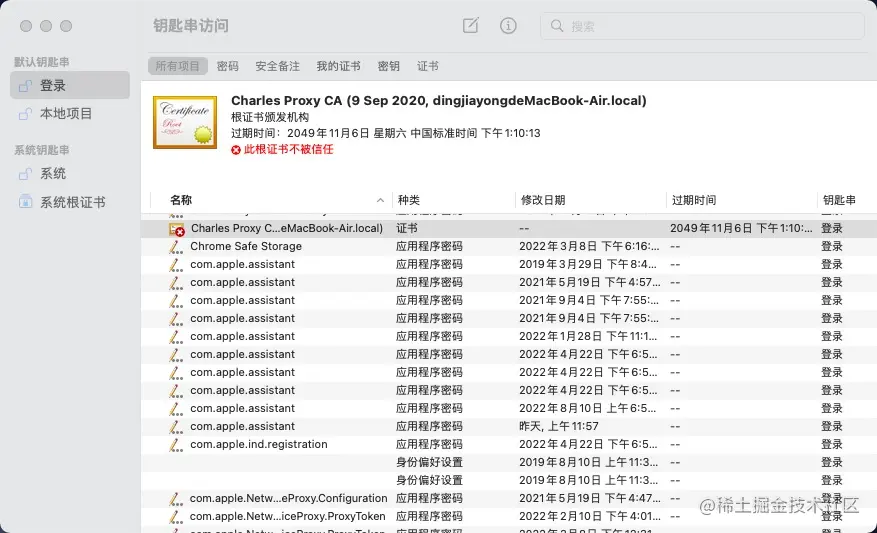Open the info button in toolbar
The width and height of the screenshot is (877, 533).
(x=508, y=25)
